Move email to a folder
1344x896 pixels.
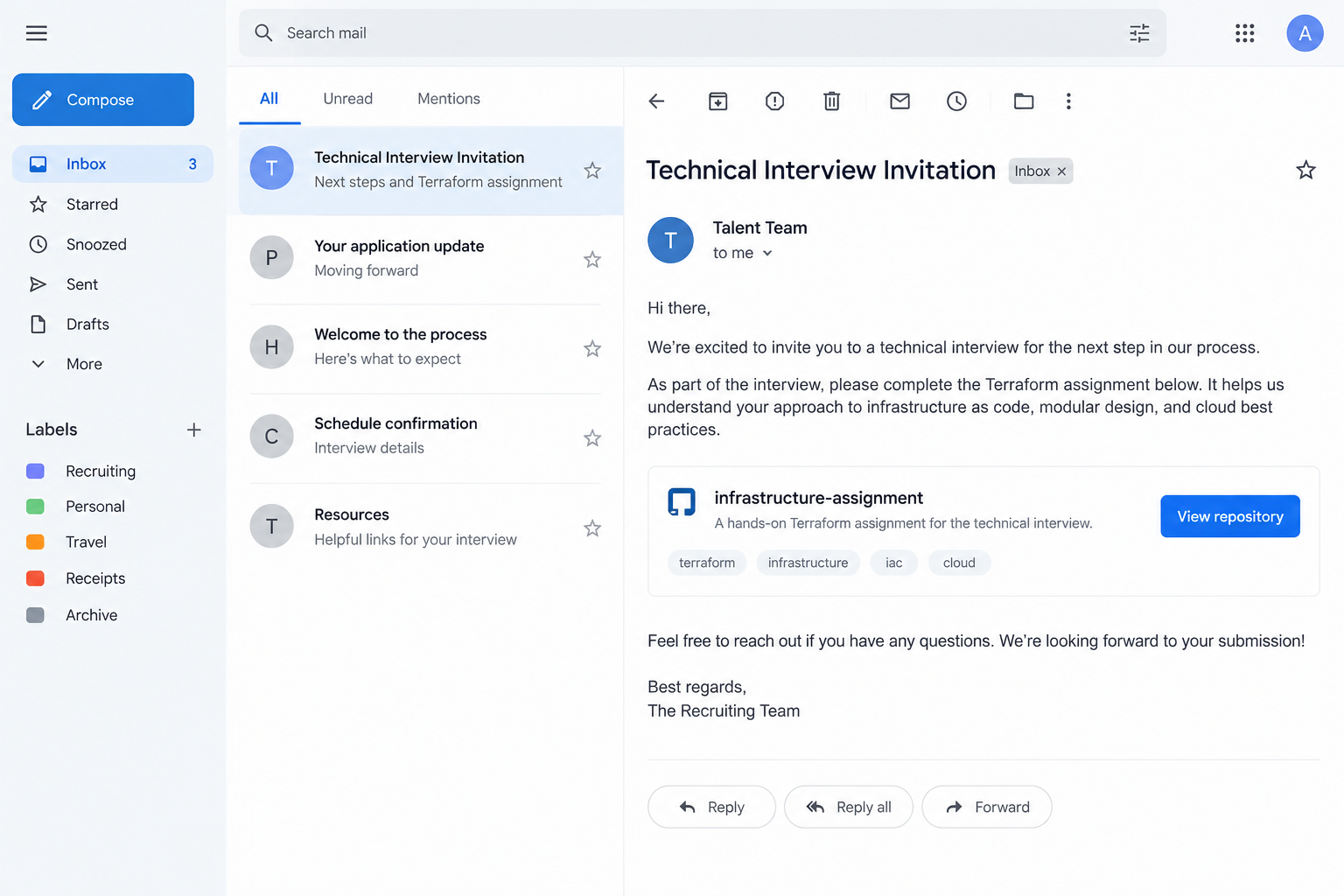coord(1024,101)
